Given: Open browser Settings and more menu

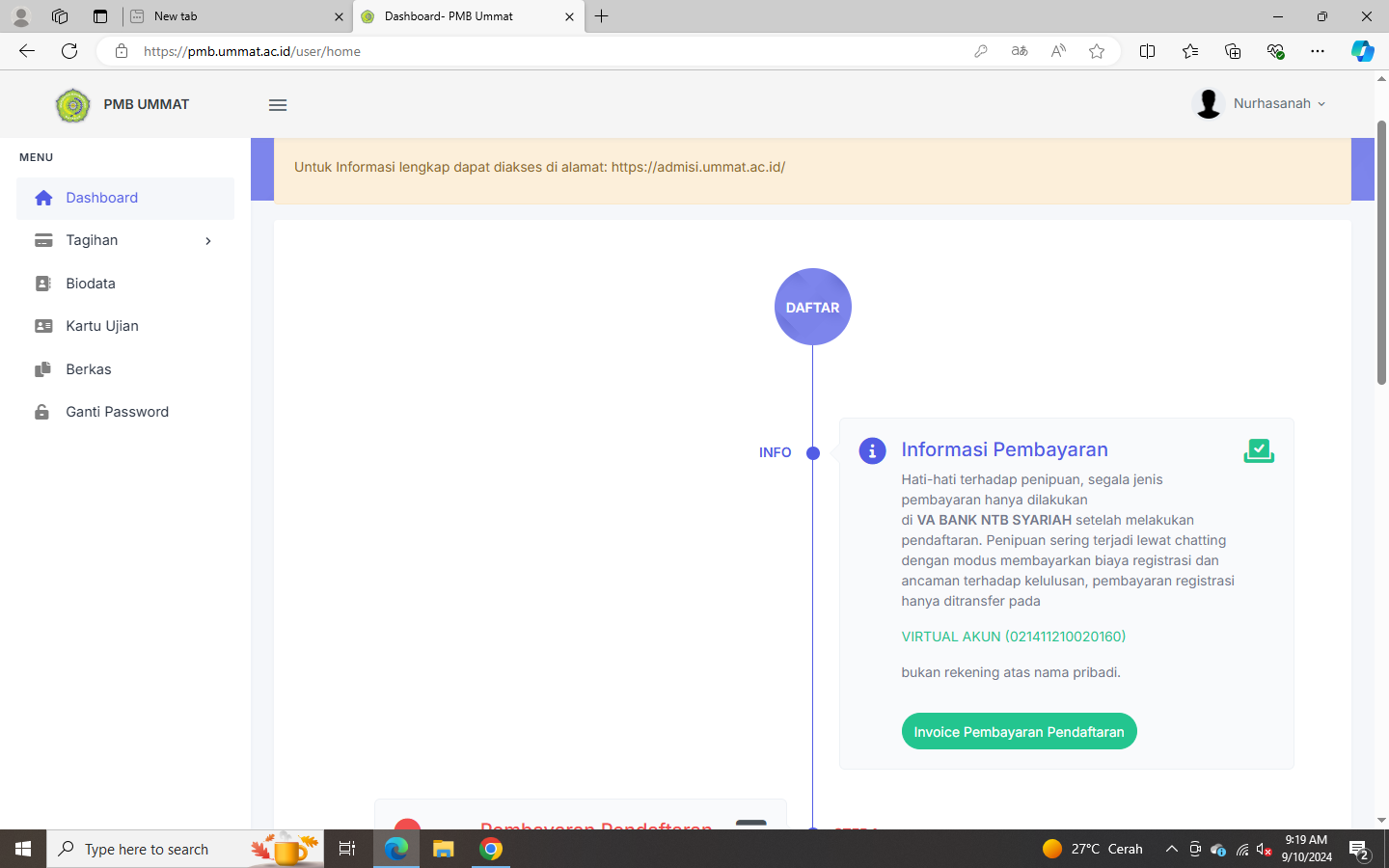Looking at the screenshot, I should pyautogui.click(x=1318, y=51).
